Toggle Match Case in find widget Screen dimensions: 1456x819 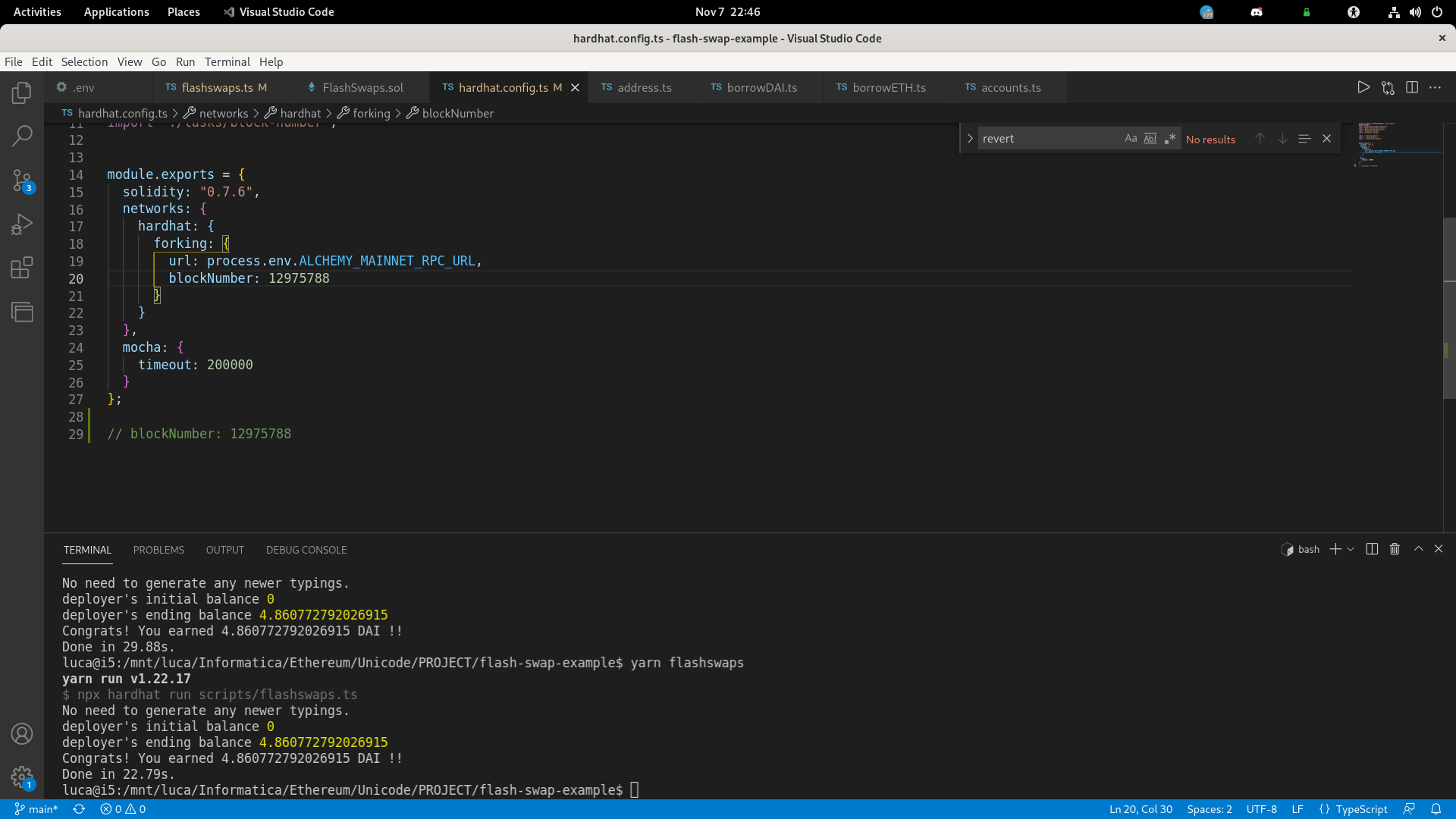tap(1131, 138)
